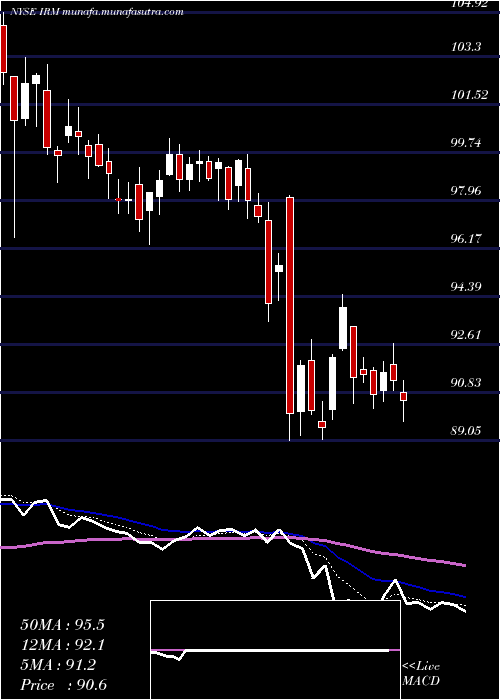Click the 12MA : 92.1 readout
Image resolution: width=500 pixels, height=700 pixels.
pyautogui.click(x=62, y=645)
